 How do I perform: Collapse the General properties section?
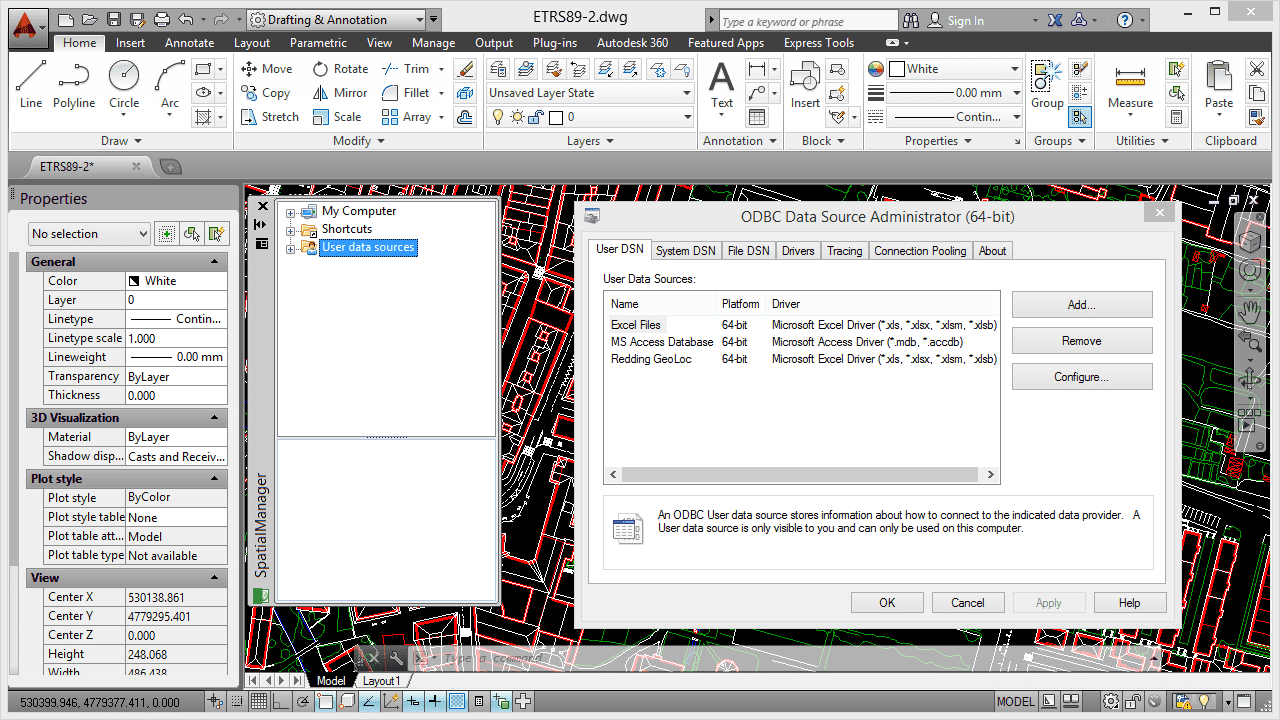pyautogui.click(x=215, y=262)
